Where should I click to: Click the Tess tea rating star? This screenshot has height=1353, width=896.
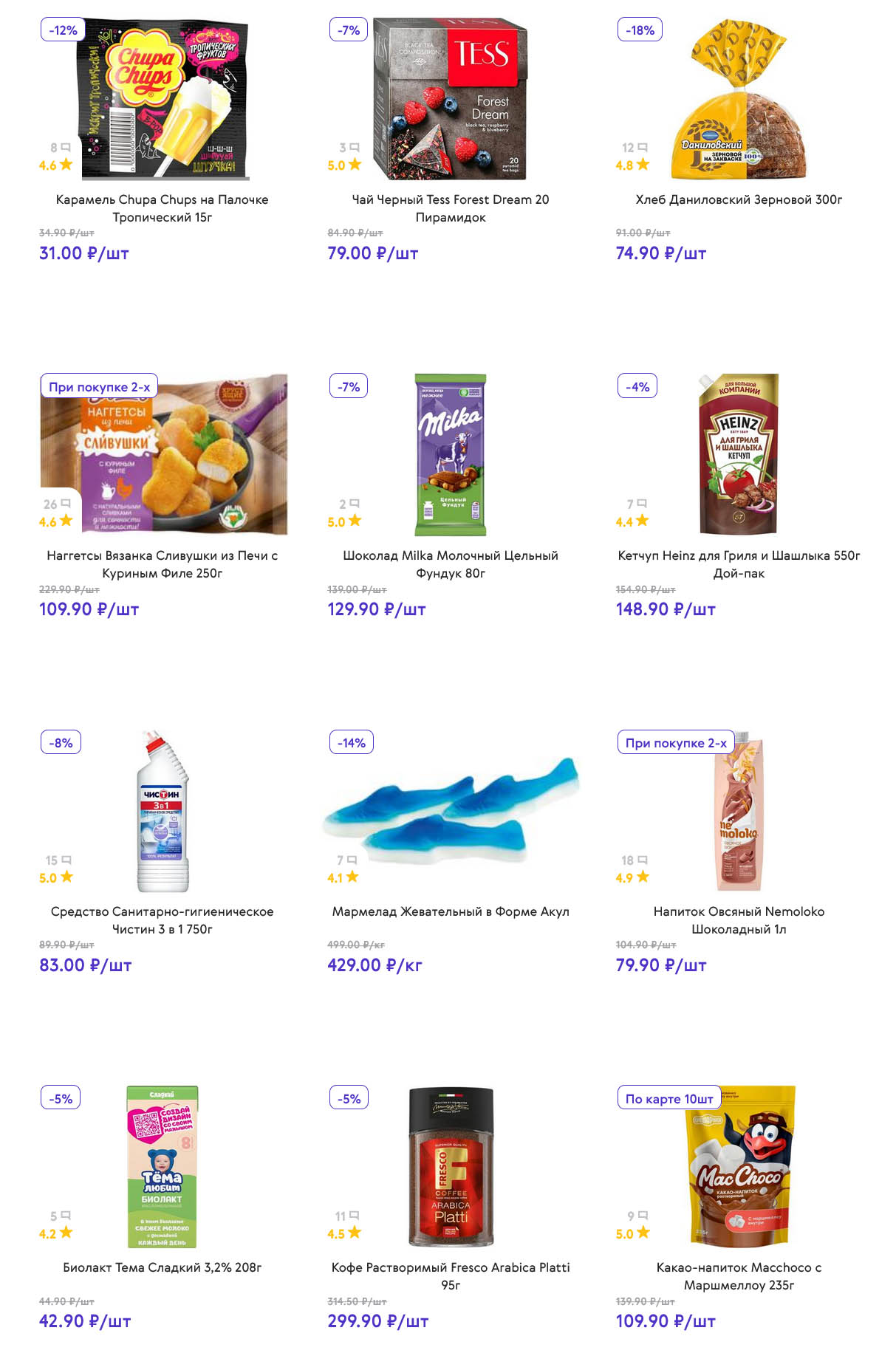pos(355,164)
